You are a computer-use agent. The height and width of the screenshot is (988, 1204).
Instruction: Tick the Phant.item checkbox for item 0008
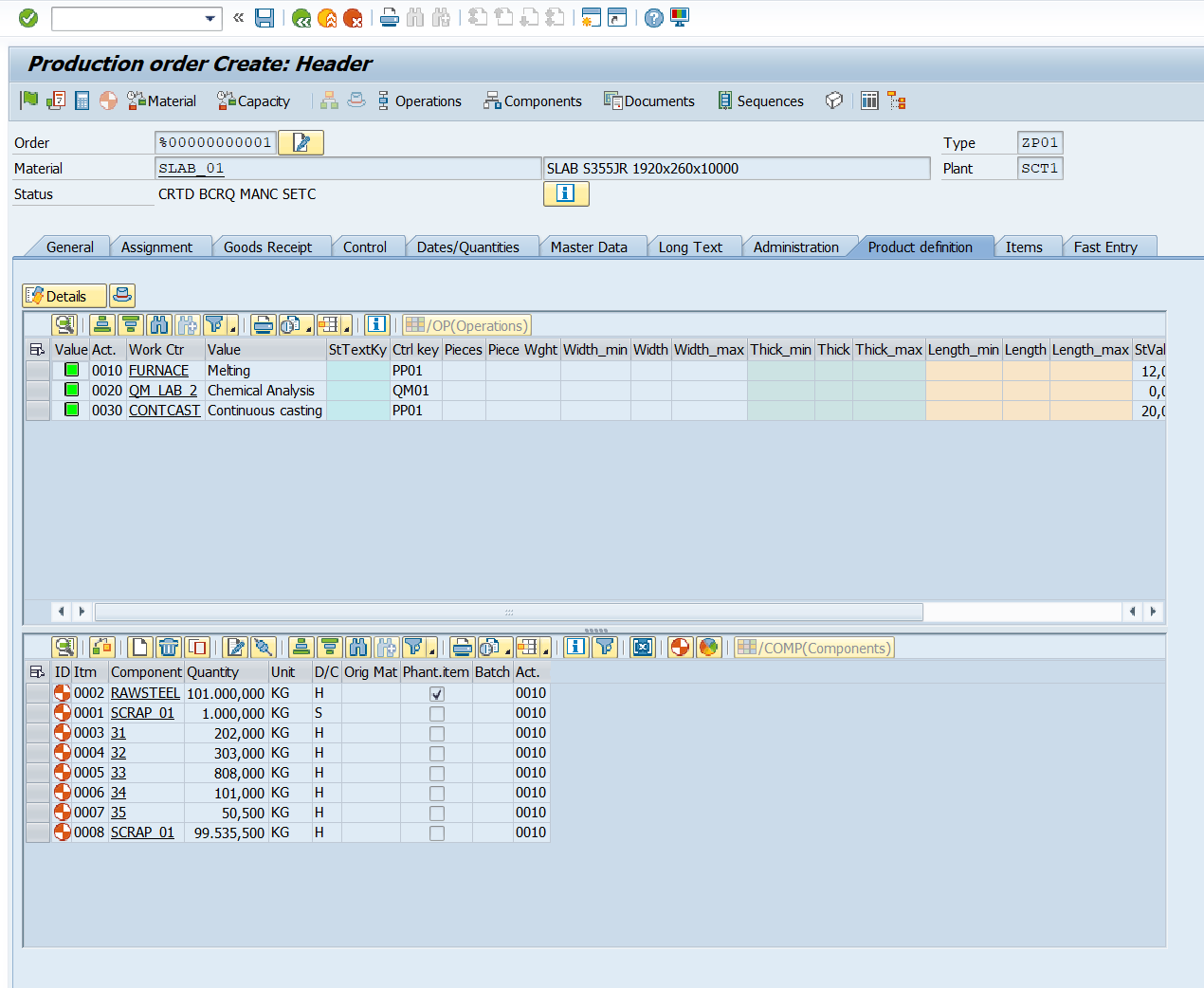pyautogui.click(x=437, y=833)
